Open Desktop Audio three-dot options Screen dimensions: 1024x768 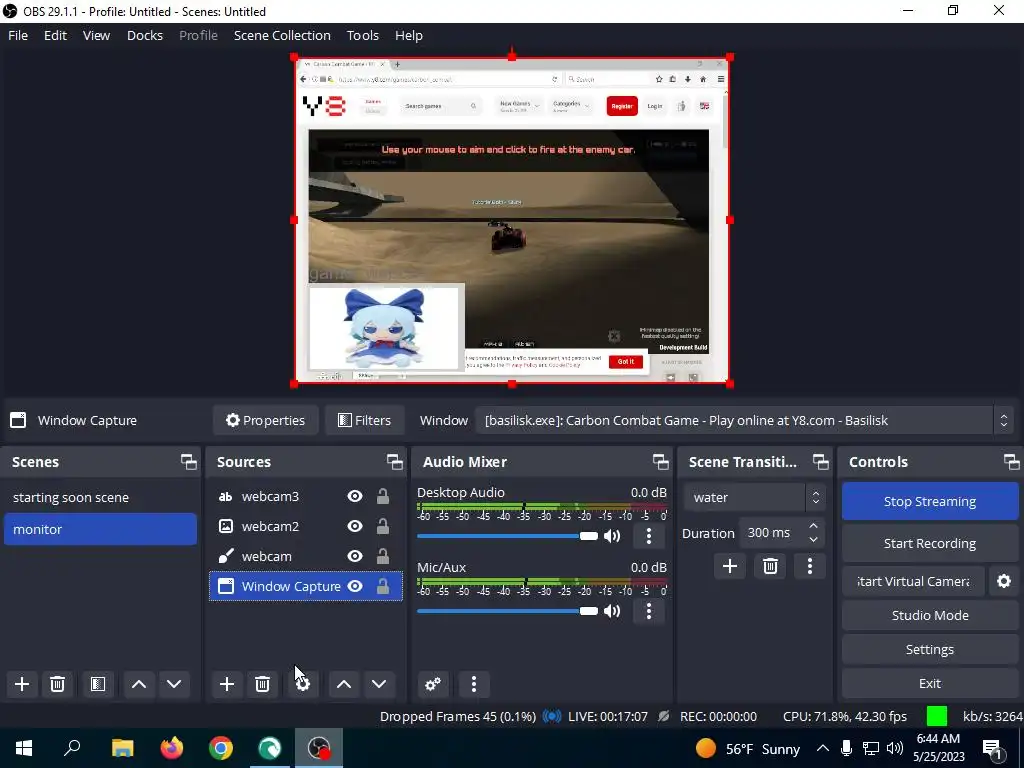point(648,536)
